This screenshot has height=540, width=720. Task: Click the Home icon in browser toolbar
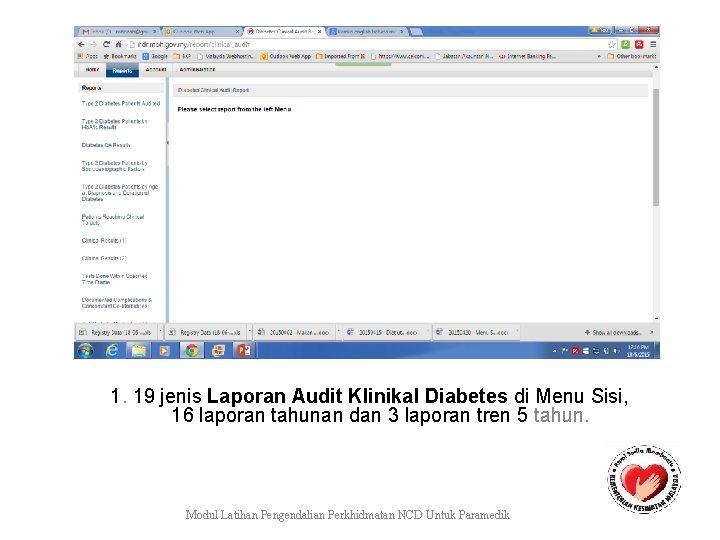(x=118, y=45)
